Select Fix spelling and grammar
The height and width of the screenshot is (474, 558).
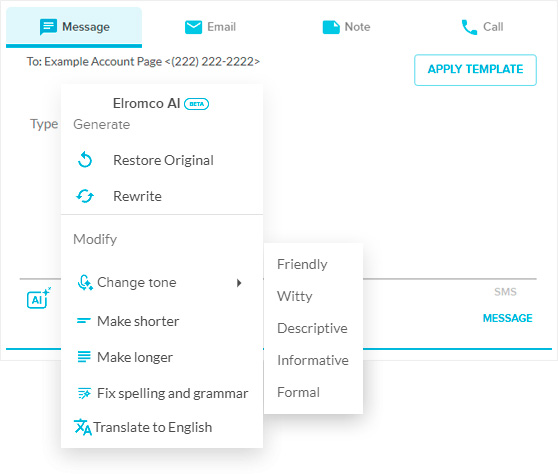tap(162, 393)
